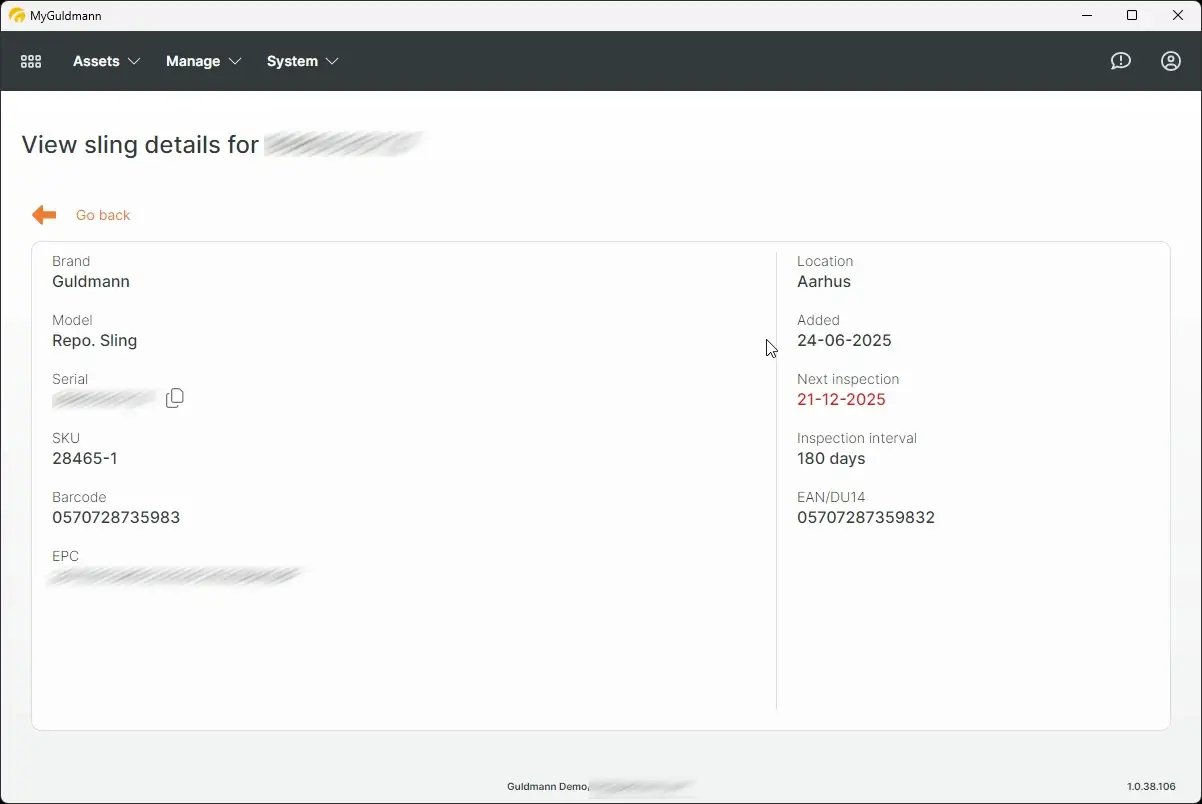1202x804 pixels.
Task: Copy the serial number to clipboard
Action: coord(175,398)
